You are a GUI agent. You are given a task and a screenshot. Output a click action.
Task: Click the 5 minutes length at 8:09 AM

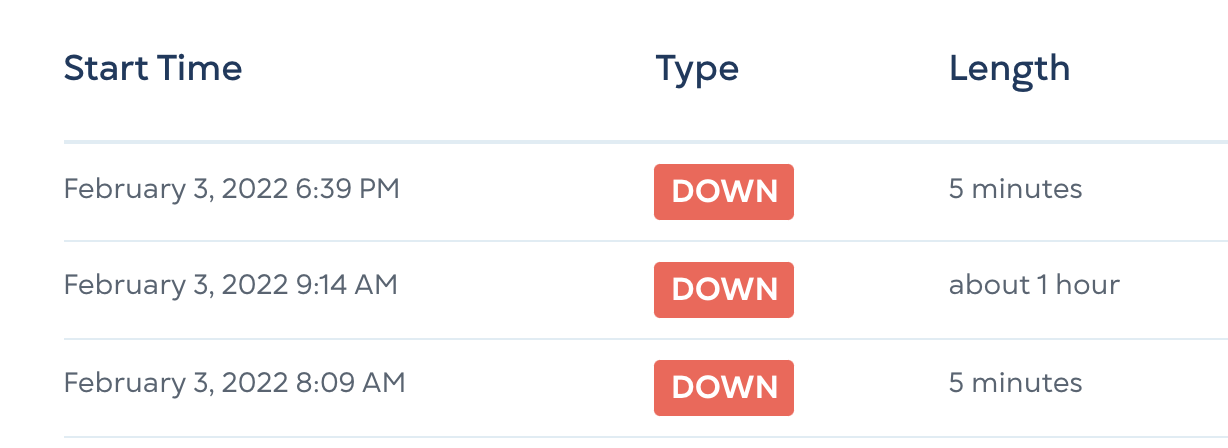(x=1015, y=383)
